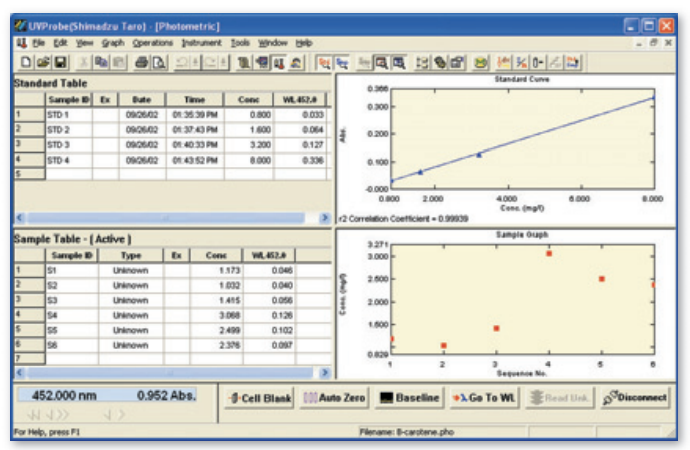690x450 pixels.
Task: Open the Edit menu
Action: pos(60,43)
